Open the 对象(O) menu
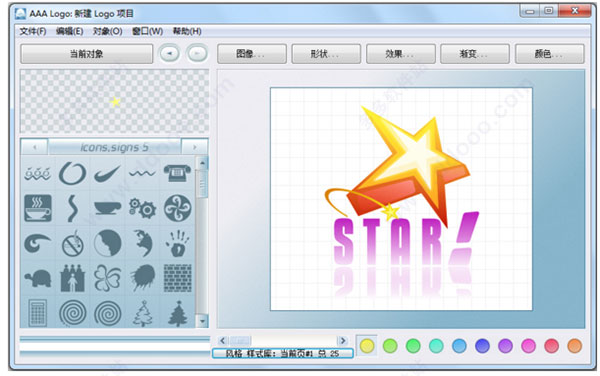 pyautogui.click(x=107, y=31)
